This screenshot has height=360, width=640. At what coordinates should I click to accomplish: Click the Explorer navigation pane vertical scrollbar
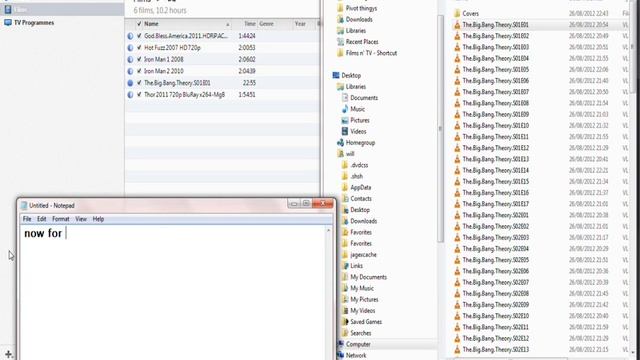(x=440, y=129)
